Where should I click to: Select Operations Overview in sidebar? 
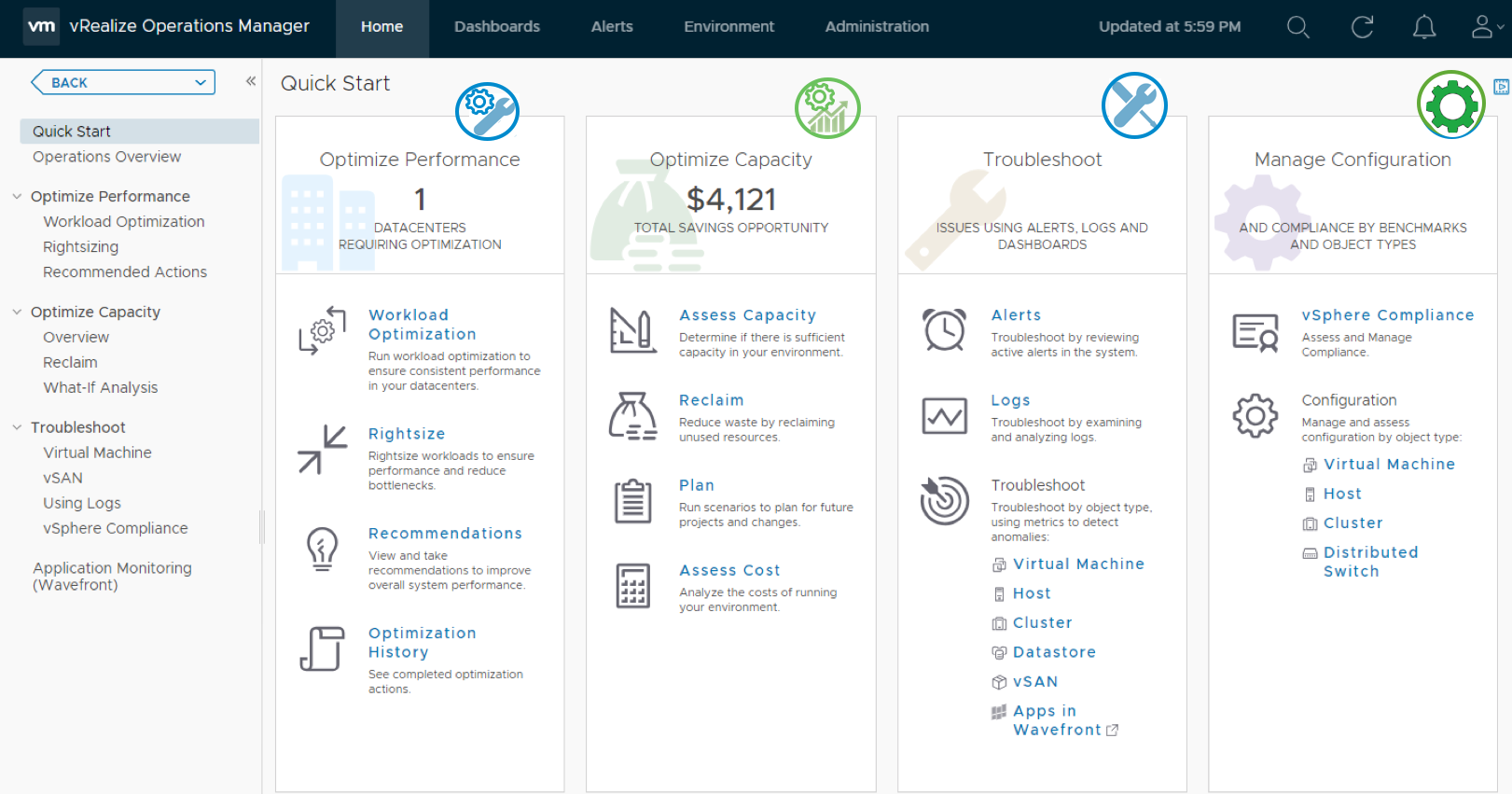(x=106, y=157)
